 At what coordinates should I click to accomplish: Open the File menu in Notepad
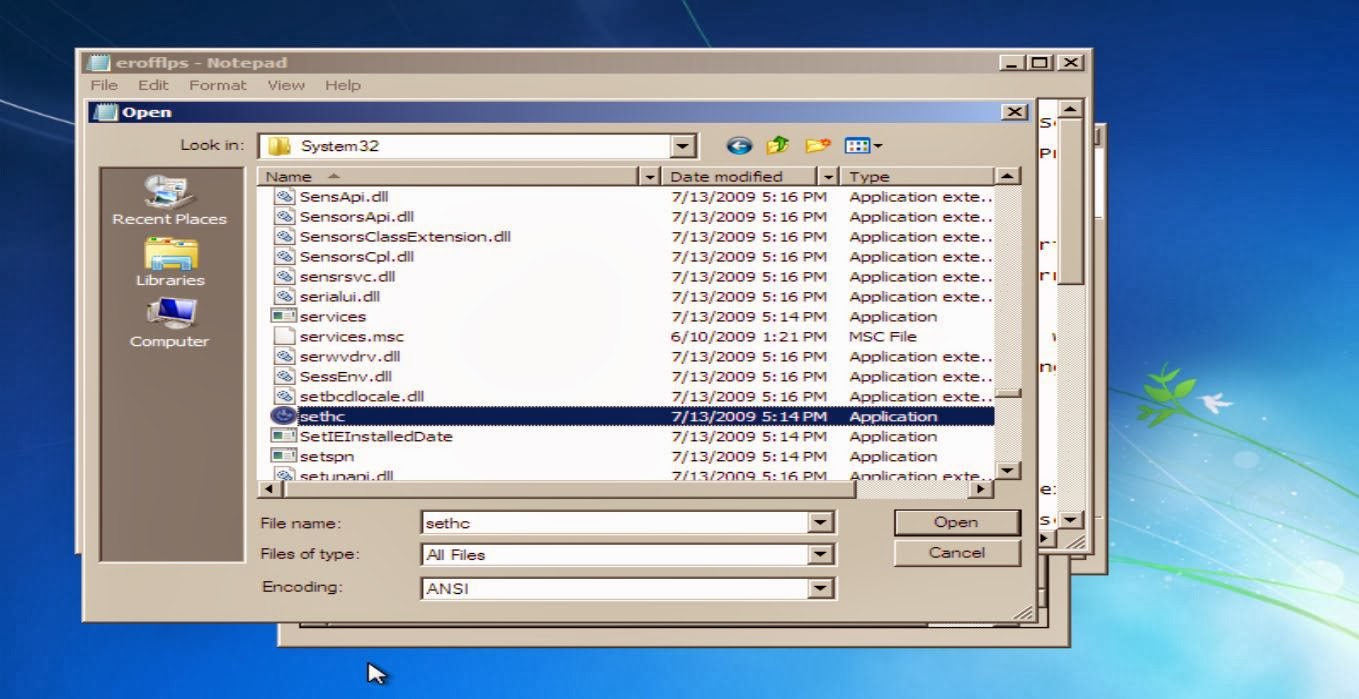point(104,85)
